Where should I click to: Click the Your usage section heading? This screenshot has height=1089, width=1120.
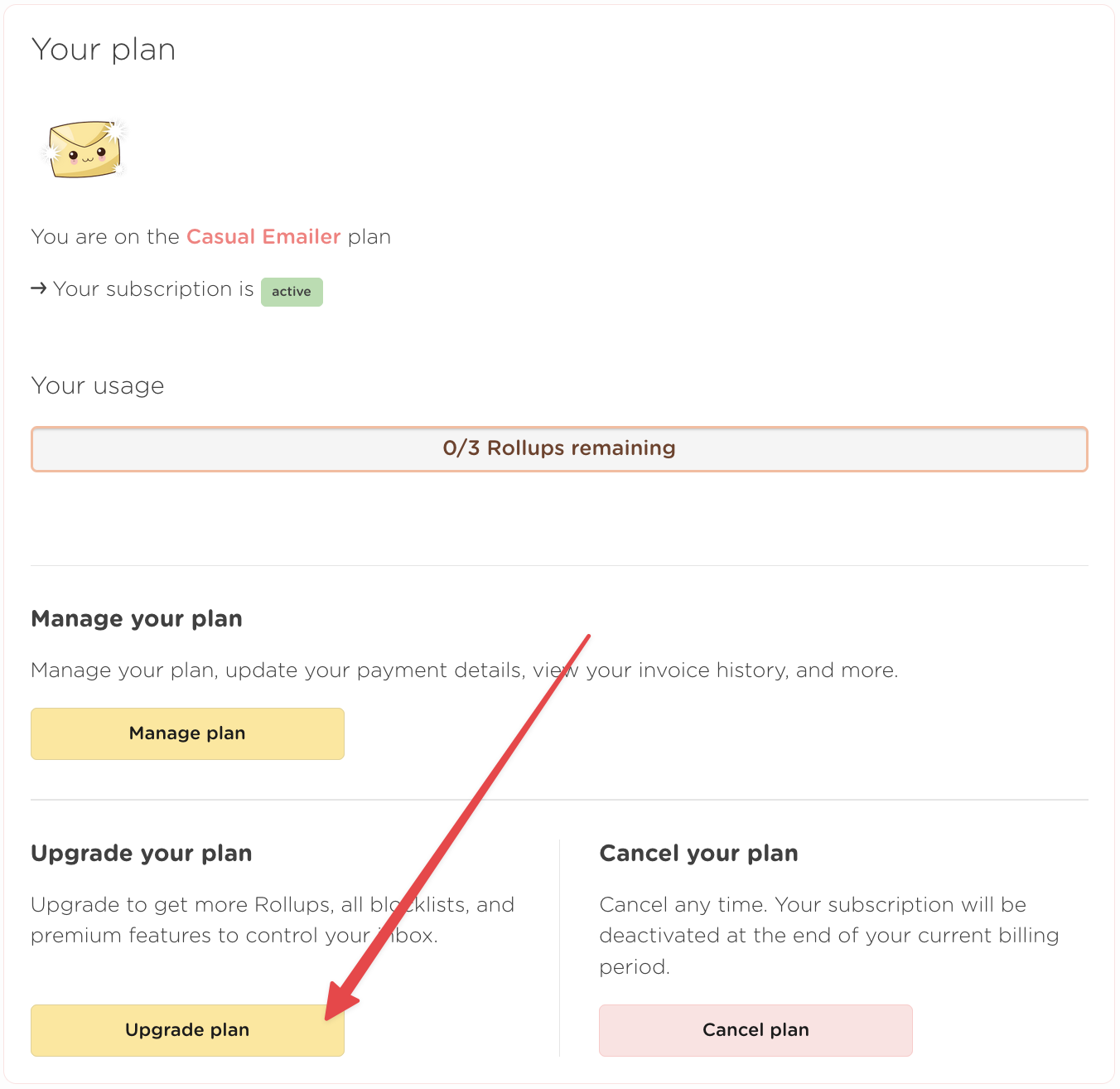coord(97,385)
